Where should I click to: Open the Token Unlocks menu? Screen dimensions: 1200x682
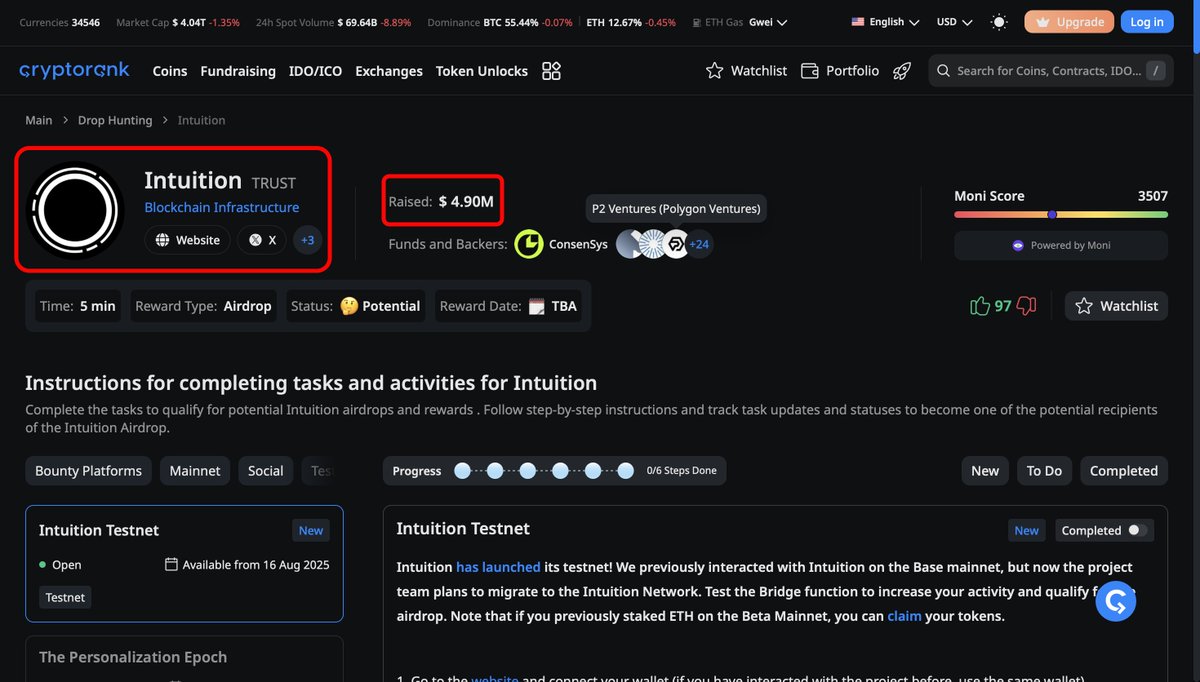click(482, 71)
